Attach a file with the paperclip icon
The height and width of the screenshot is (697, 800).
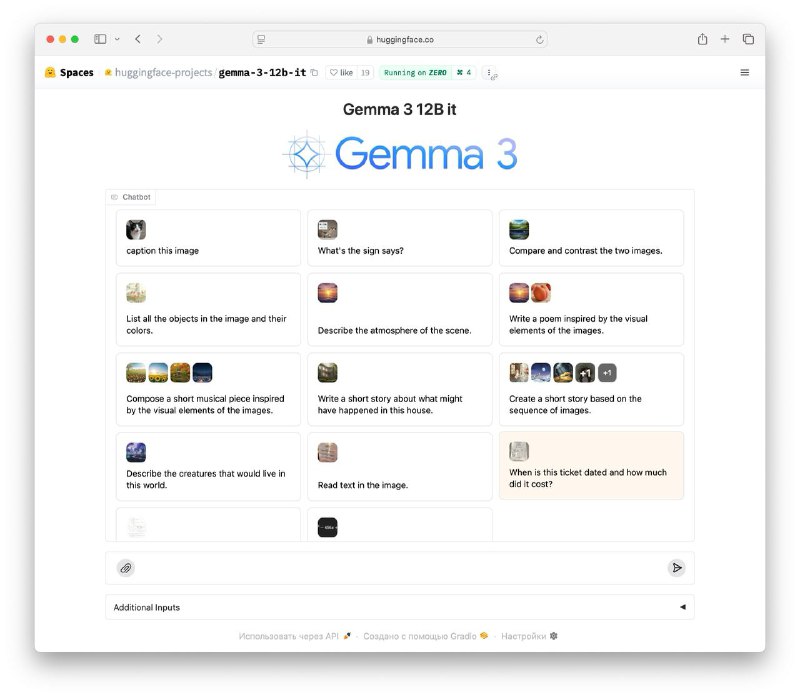click(126, 568)
